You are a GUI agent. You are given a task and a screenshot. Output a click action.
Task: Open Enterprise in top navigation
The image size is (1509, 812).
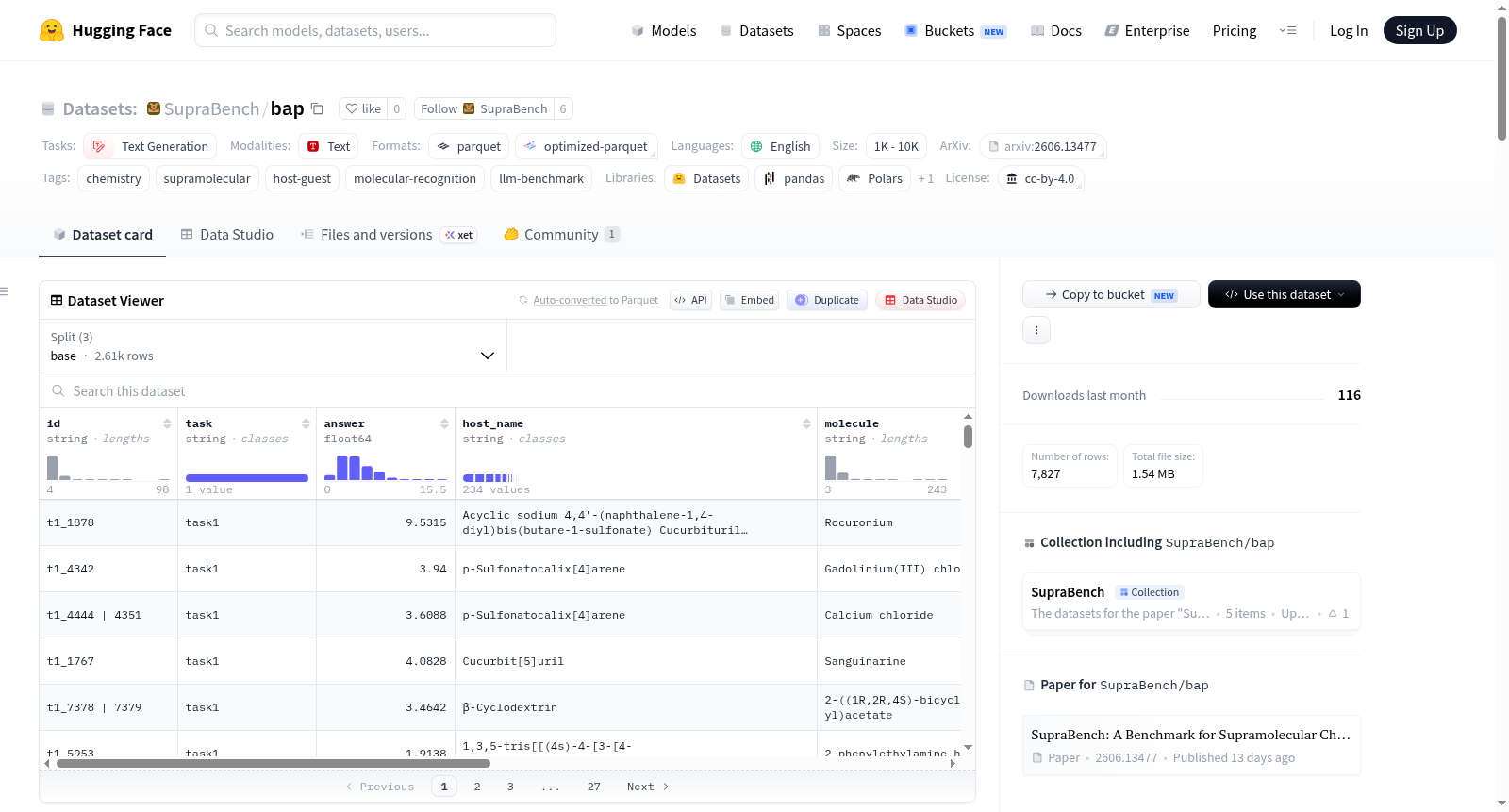[1147, 30]
